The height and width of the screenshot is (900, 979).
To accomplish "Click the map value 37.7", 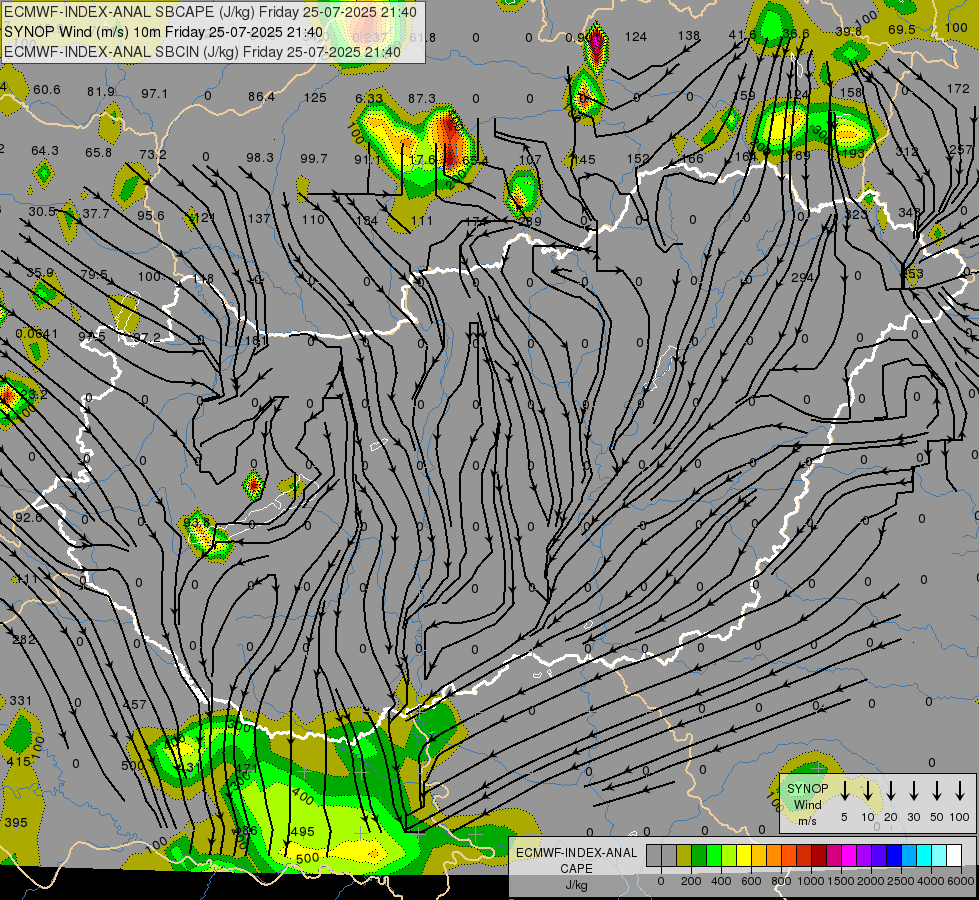I will [96, 214].
